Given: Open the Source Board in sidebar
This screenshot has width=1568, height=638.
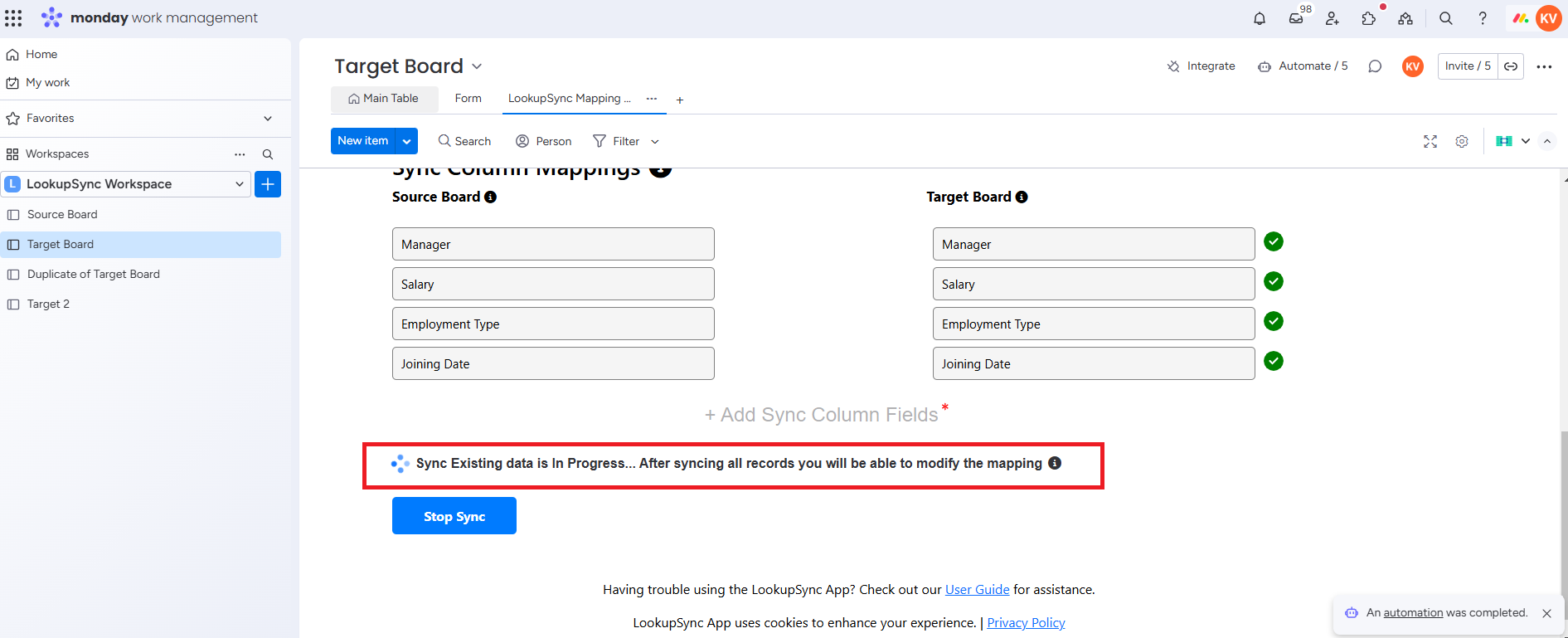Looking at the screenshot, I should click(x=62, y=215).
